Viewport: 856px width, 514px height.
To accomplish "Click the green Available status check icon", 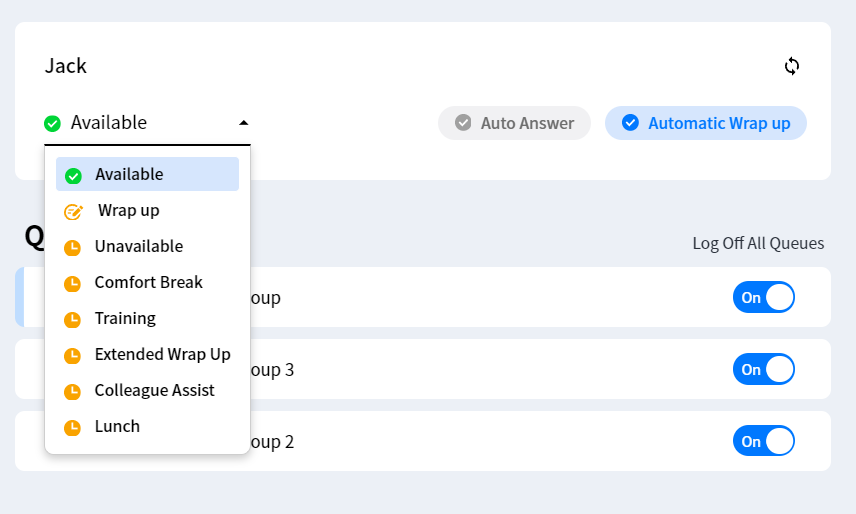I will [52, 123].
